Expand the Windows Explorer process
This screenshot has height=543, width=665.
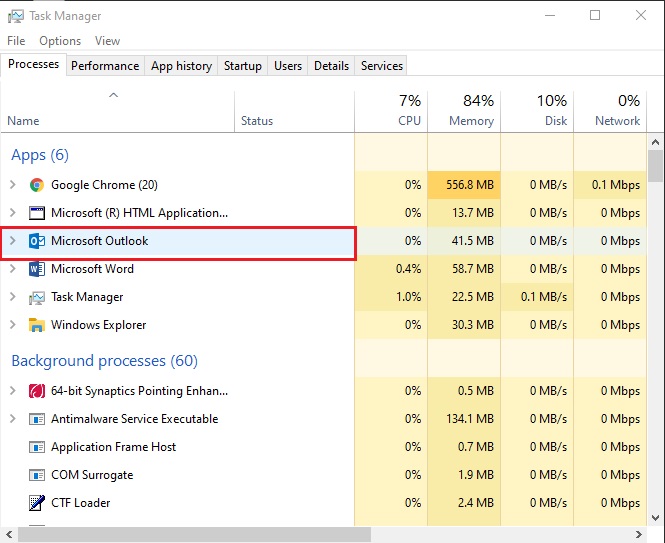[x=13, y=325]
